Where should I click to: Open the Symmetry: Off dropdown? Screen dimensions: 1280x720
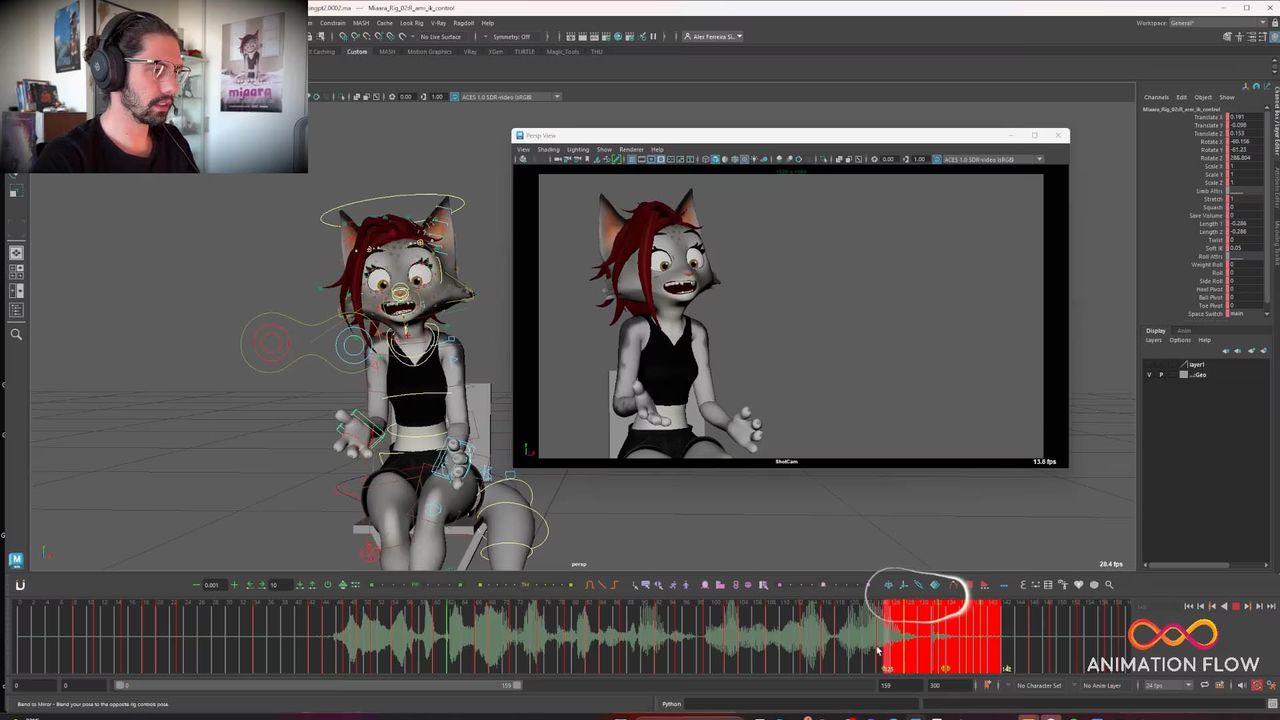pyautogui.click(x=510, y=37)
